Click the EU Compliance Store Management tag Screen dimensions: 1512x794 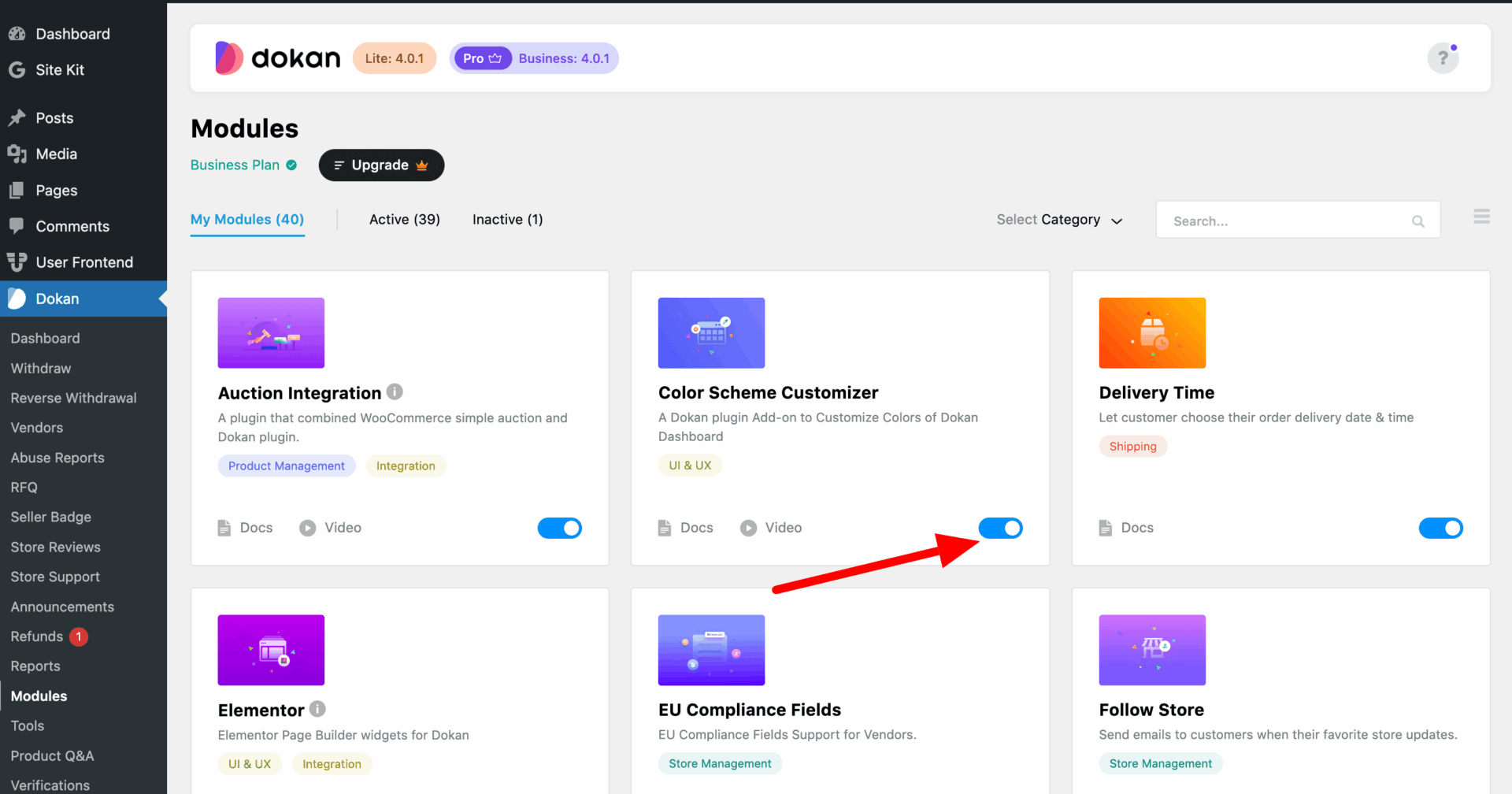[720, 763]
